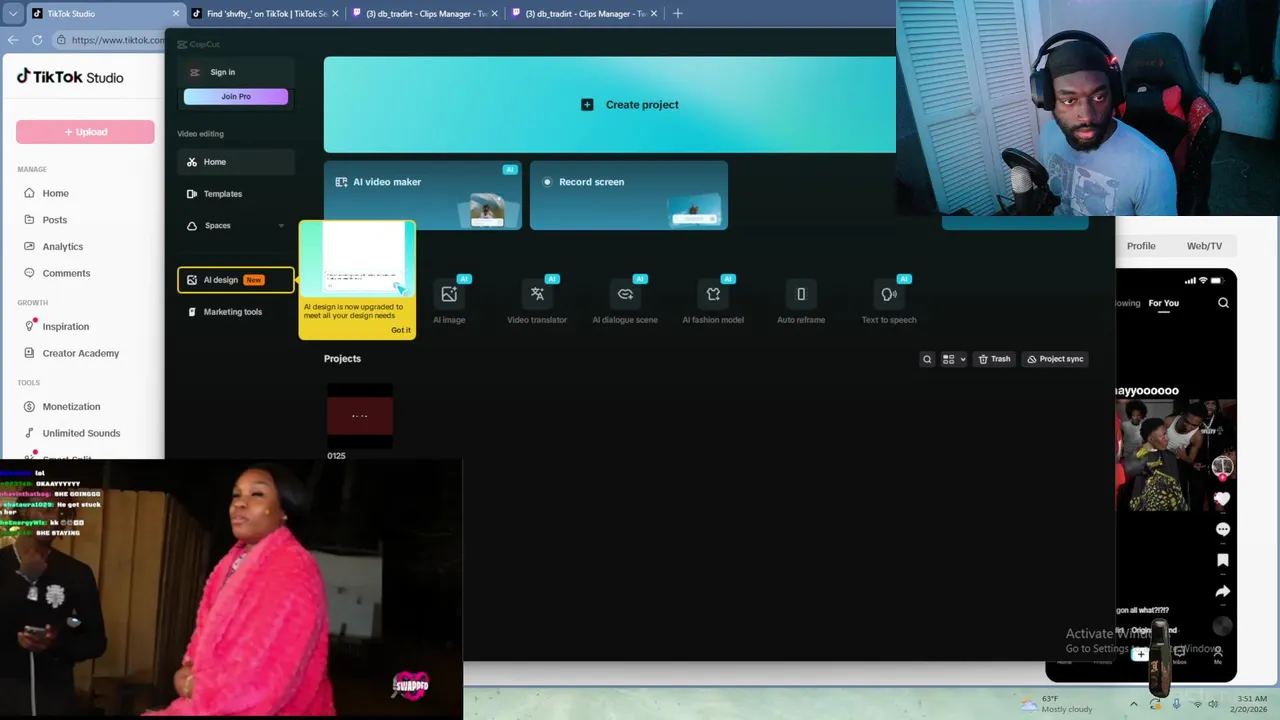Click the plus create button in phone preview
Viewport: 1280px width, 720px height.
1140,654
